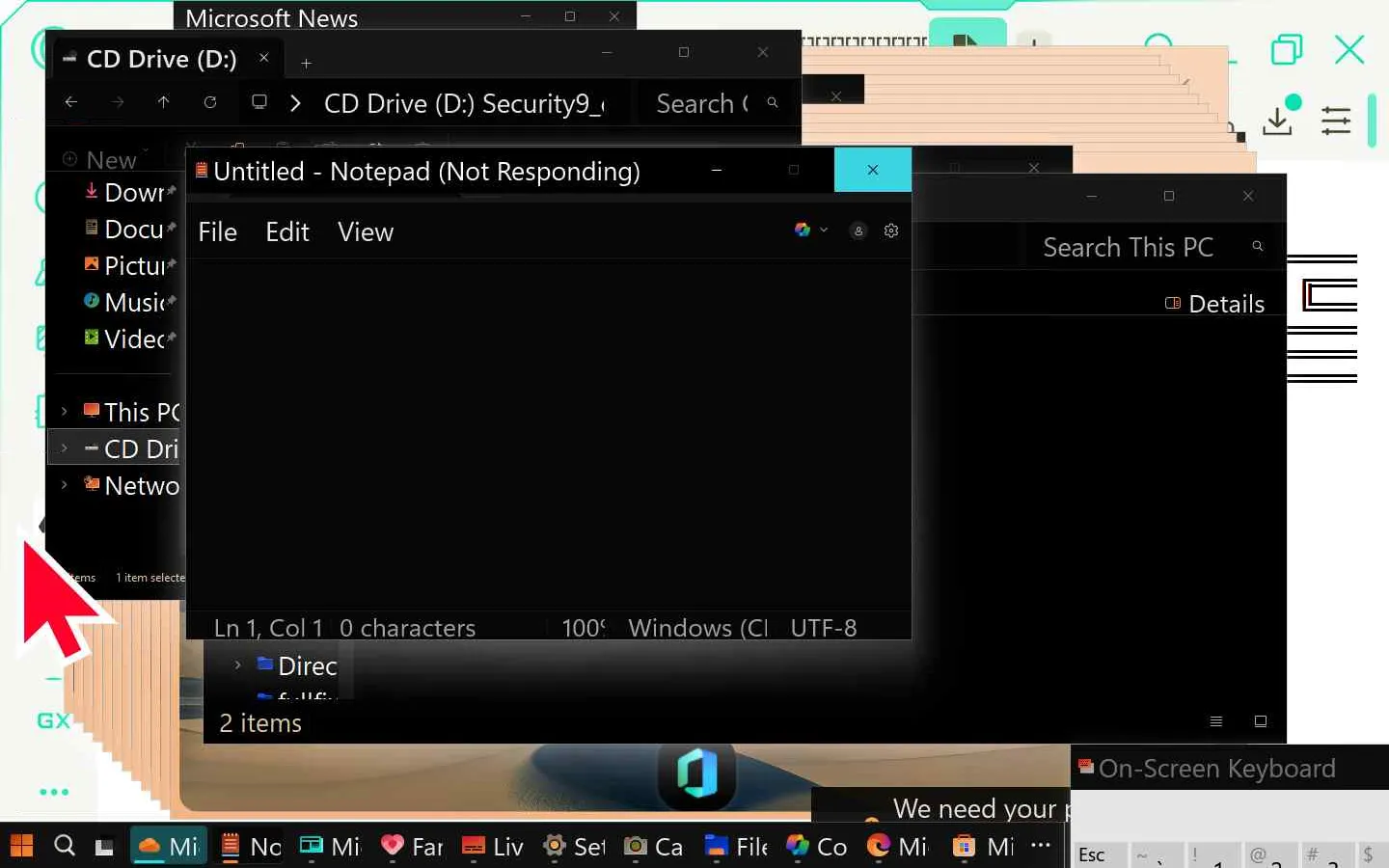Viewport: 1389px width, 868px height.
Task: Click the search box in CD Drive window
Action: (714, 103)
